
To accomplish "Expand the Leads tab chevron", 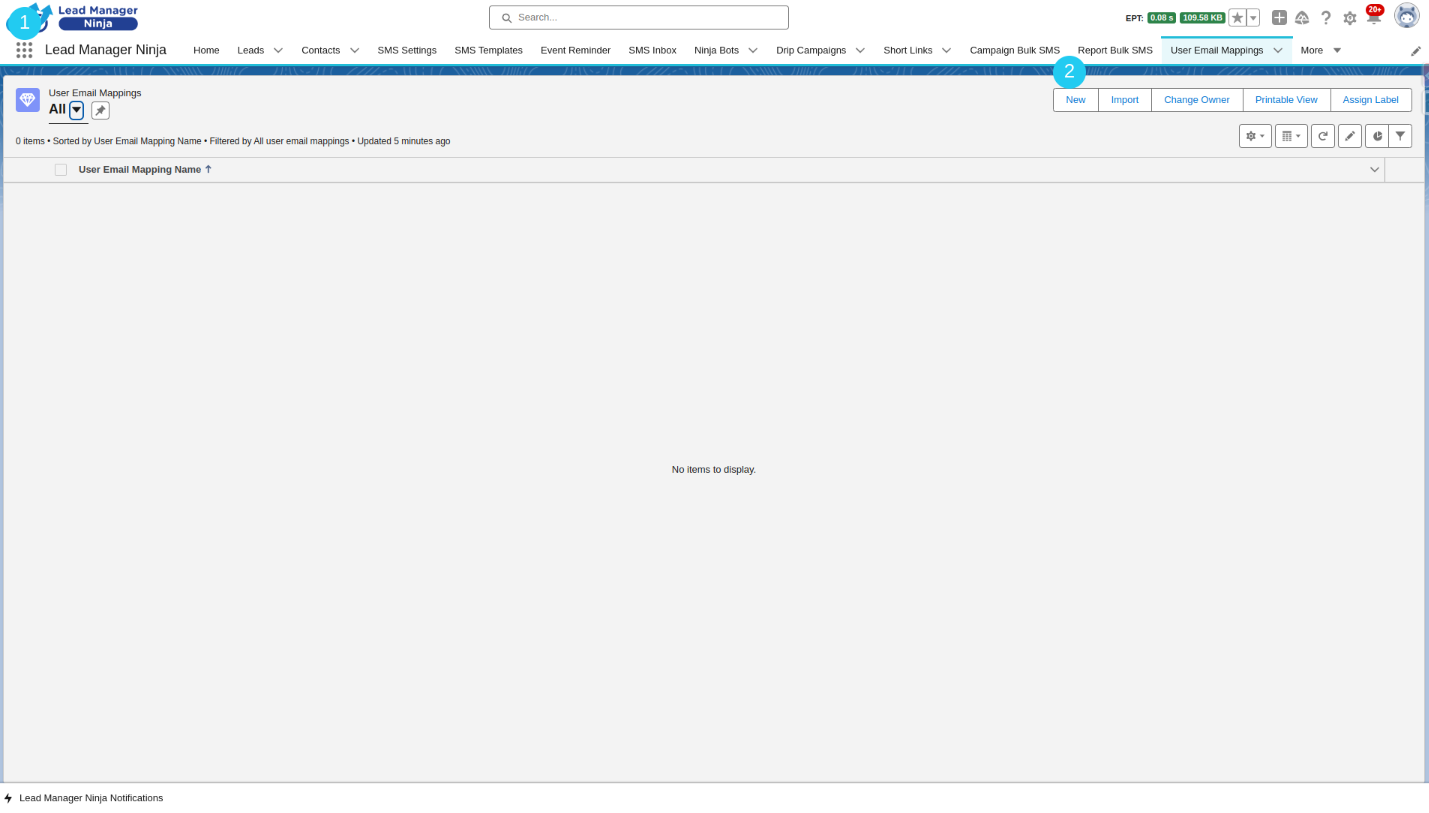I will (278, 50).
